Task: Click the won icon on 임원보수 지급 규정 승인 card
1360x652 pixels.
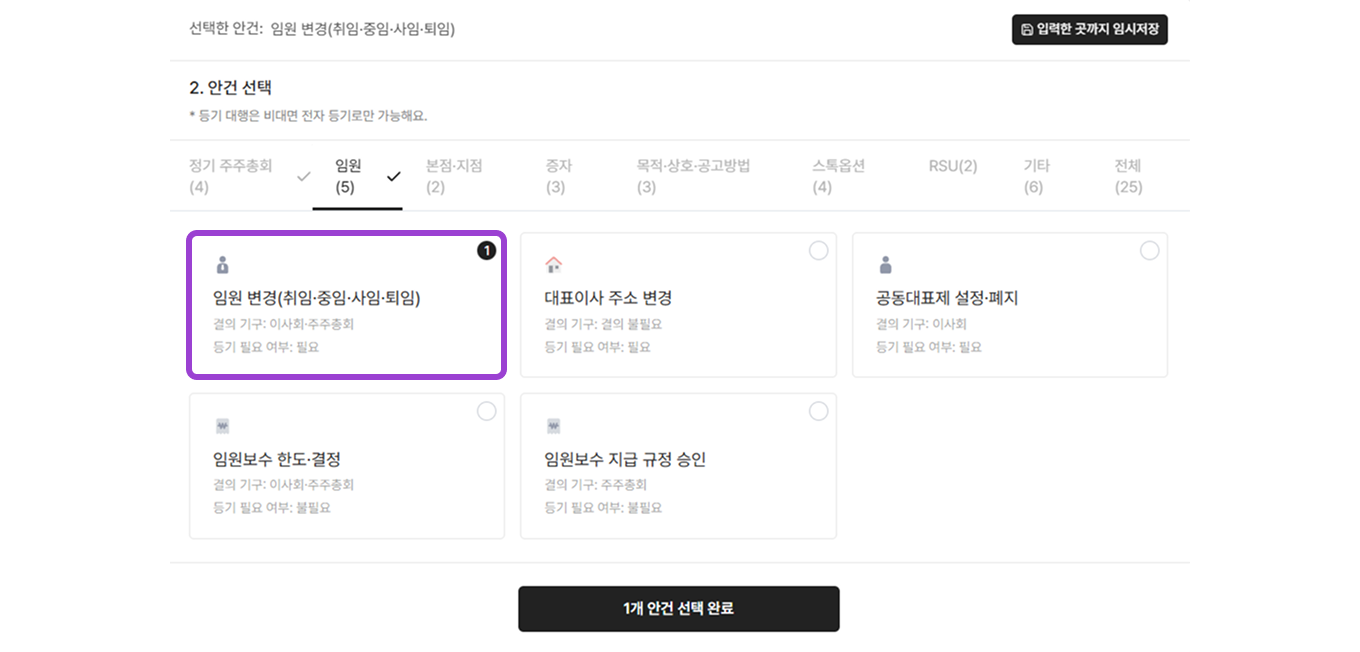Action: tap(553, 426)
